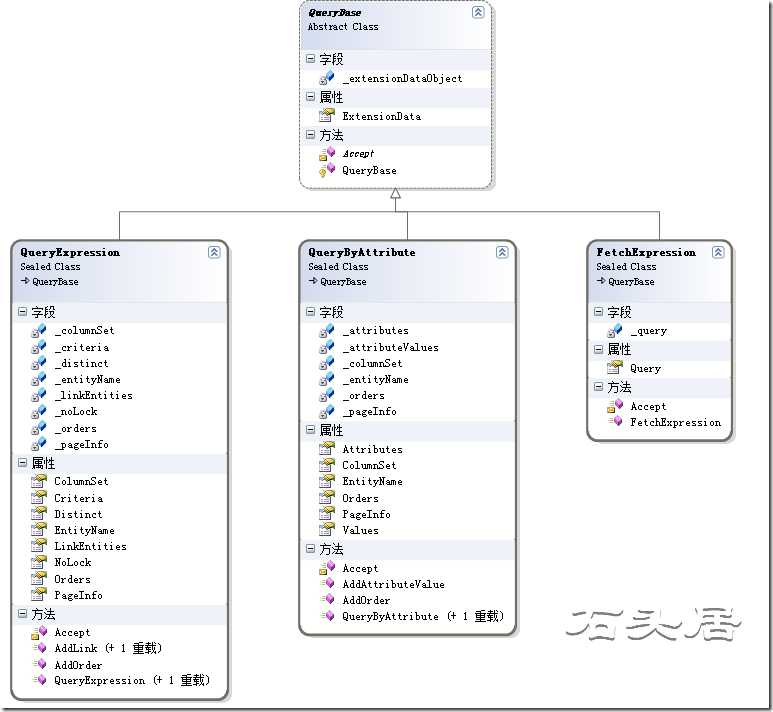Collapse the QueryExpression class box chevron
The height and width of the screenshot is (712, 773).
(214, 252)
